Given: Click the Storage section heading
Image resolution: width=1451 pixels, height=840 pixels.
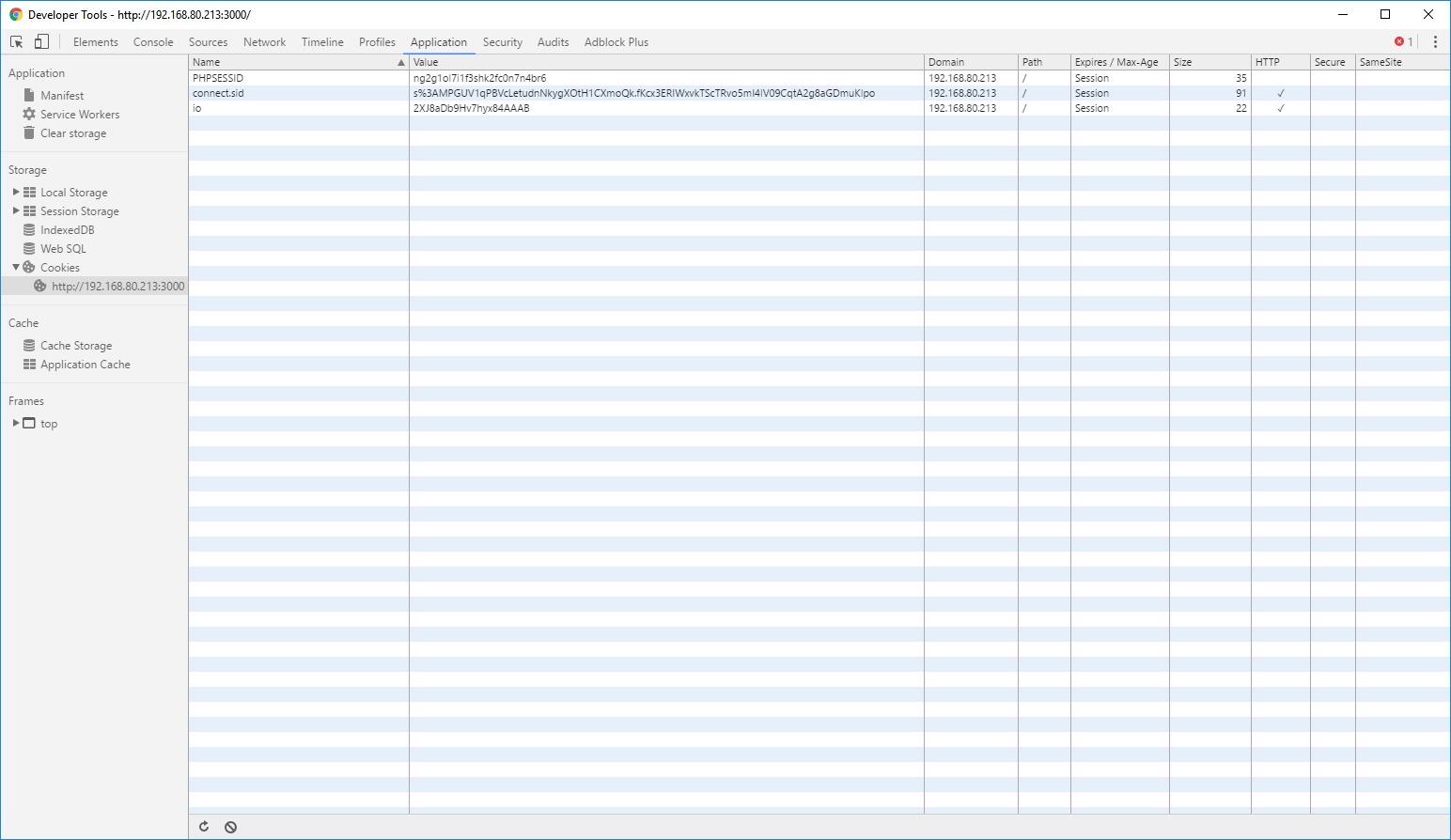Looking at the screenshot, I should pos(27,170).
